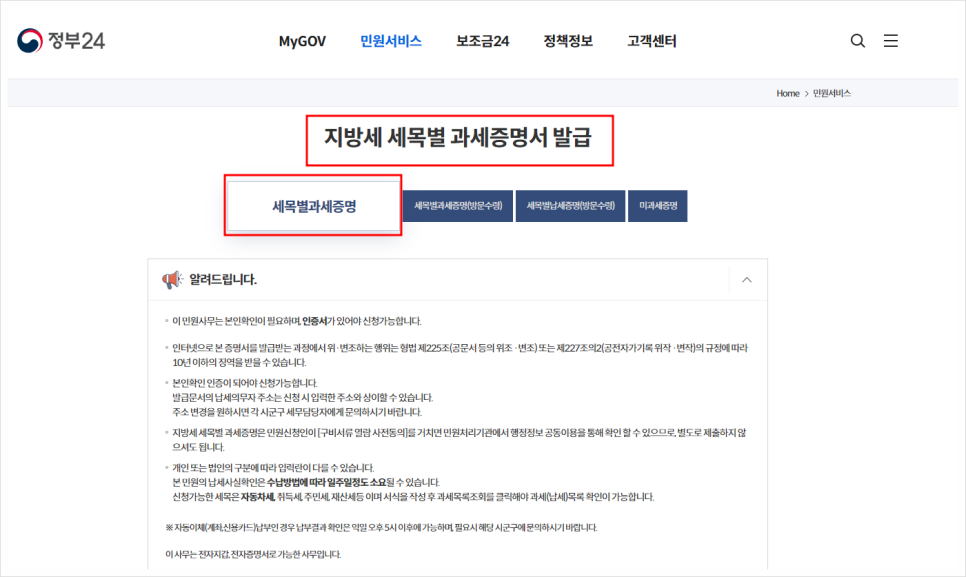Click the Home breadcrumb link

point(787,93)
